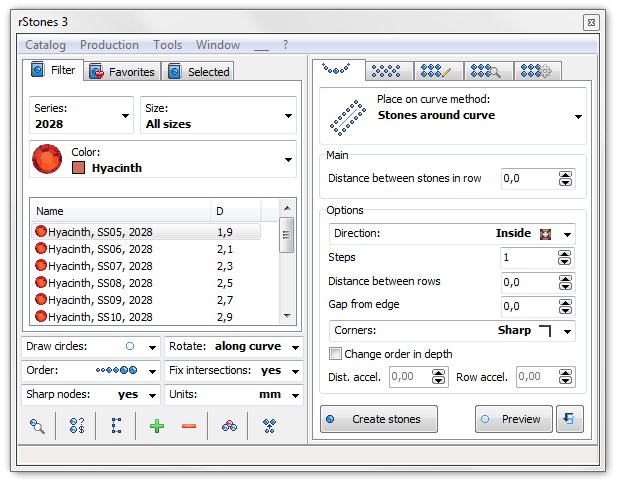Click the overlapping colored stones icon

click(229, 426)
